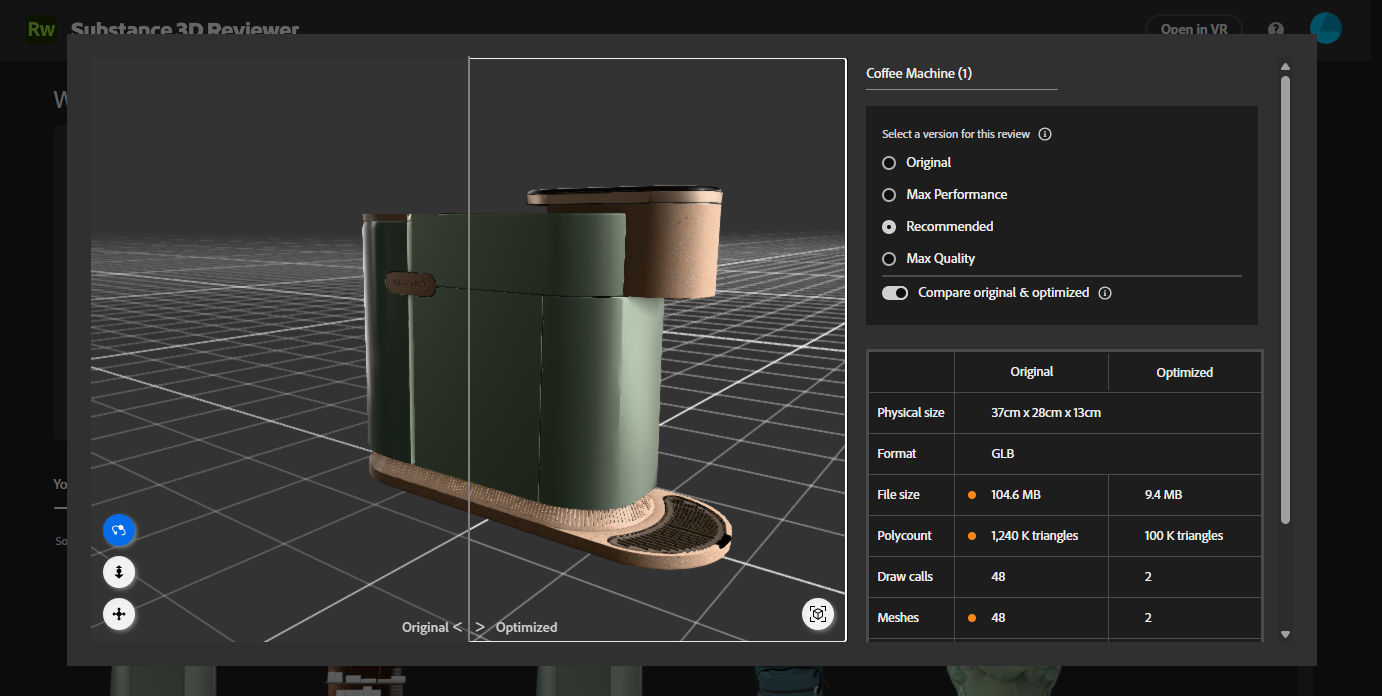Click the Substance 3D Reviewer Rw logo
Image resolution: width=1382 pixels, height=696 pixels.
[42, 29]
